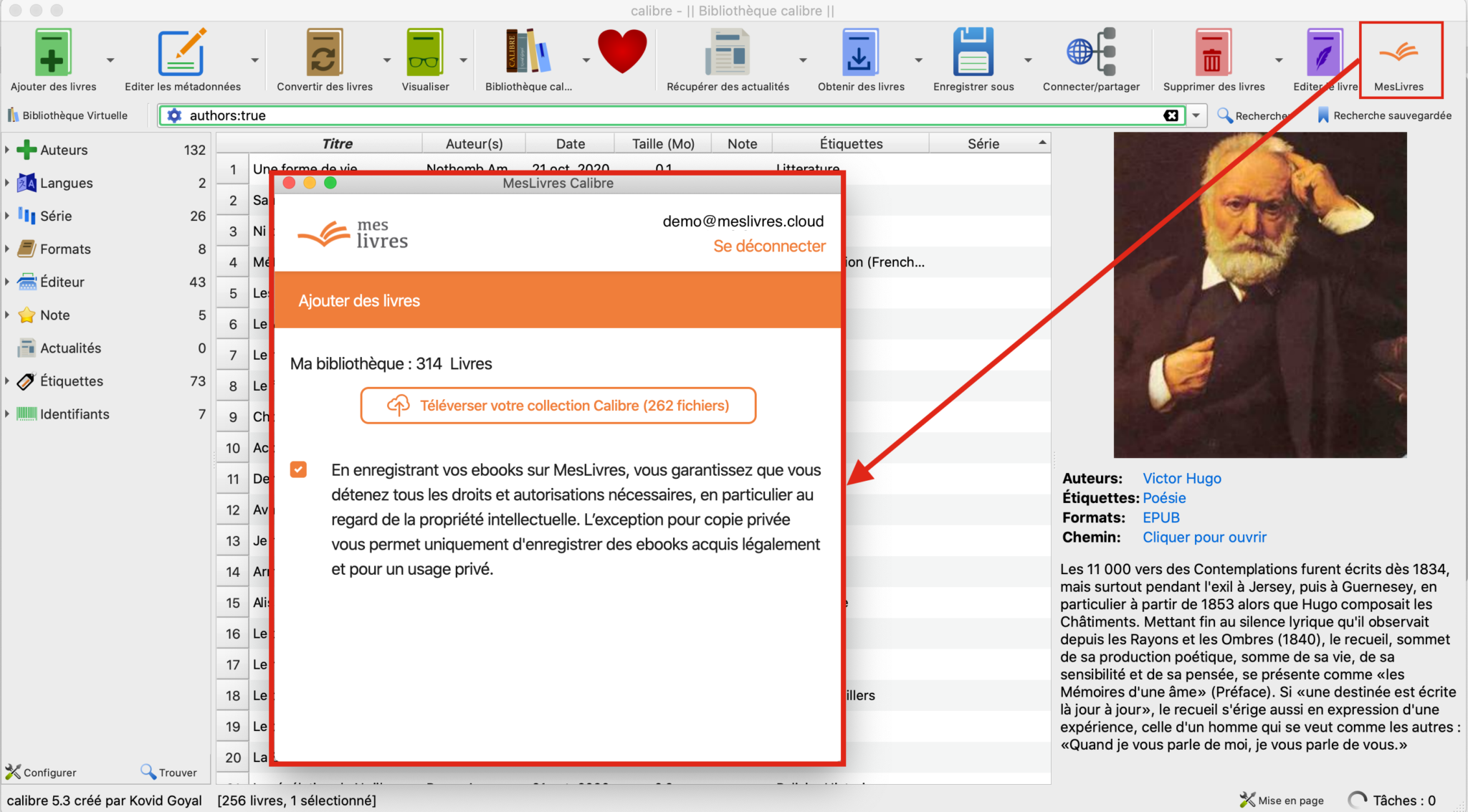Image resolution: width=1468 pixels, height=812 pixels.
Task: Open Mise en page layout button
Action: click(x=1282, y=800)
